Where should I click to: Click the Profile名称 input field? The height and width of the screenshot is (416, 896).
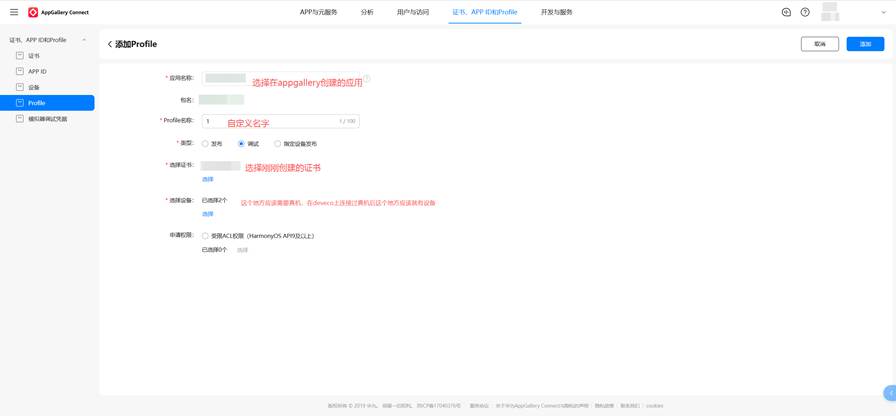click(280, 121)
